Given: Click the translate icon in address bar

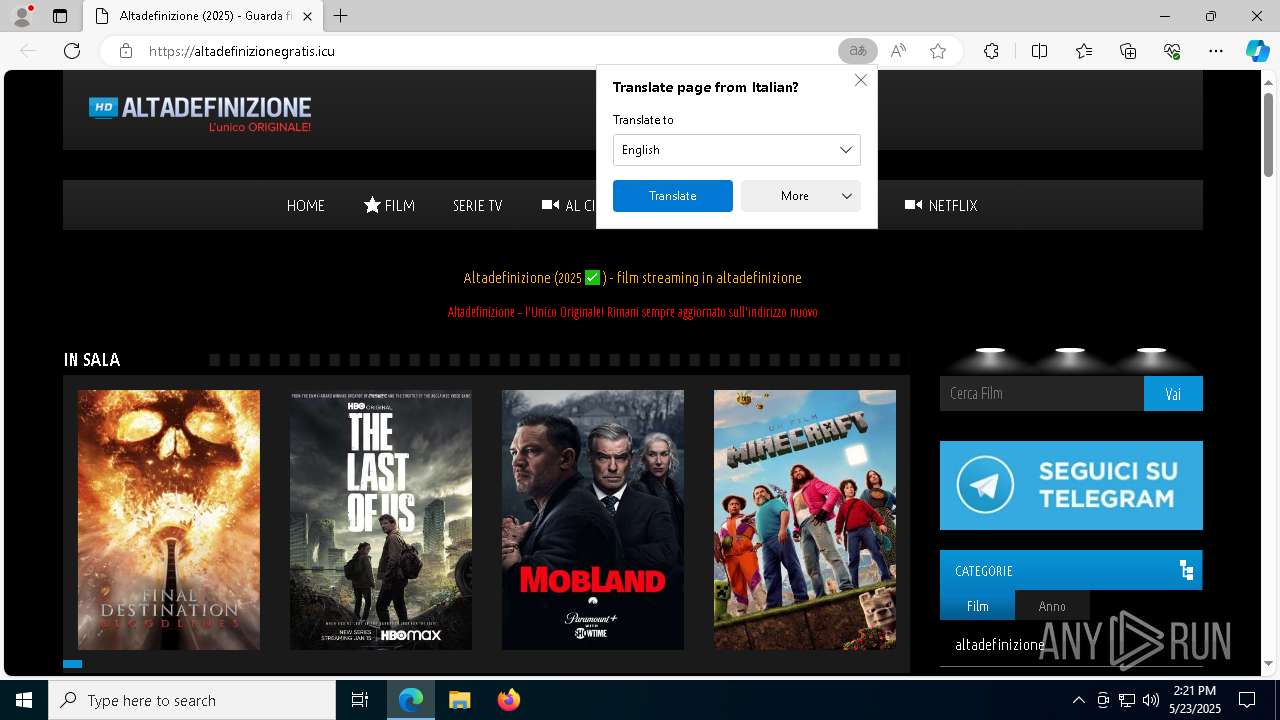Looking at the screenshot, I should tap(858, 51).
